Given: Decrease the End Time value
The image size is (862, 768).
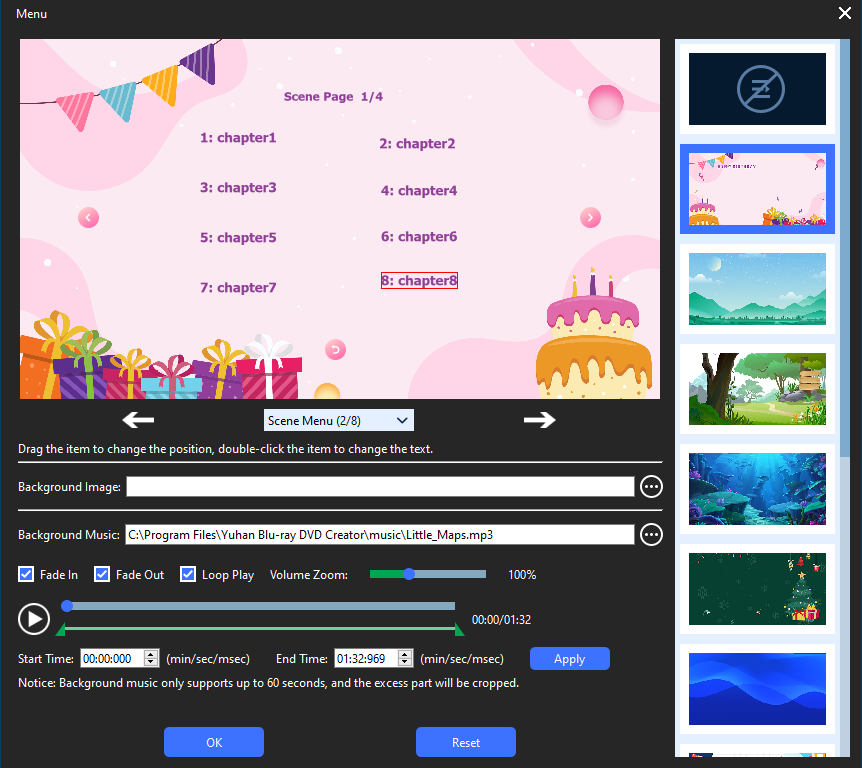Looking at the screenshot, I should 405,663.
